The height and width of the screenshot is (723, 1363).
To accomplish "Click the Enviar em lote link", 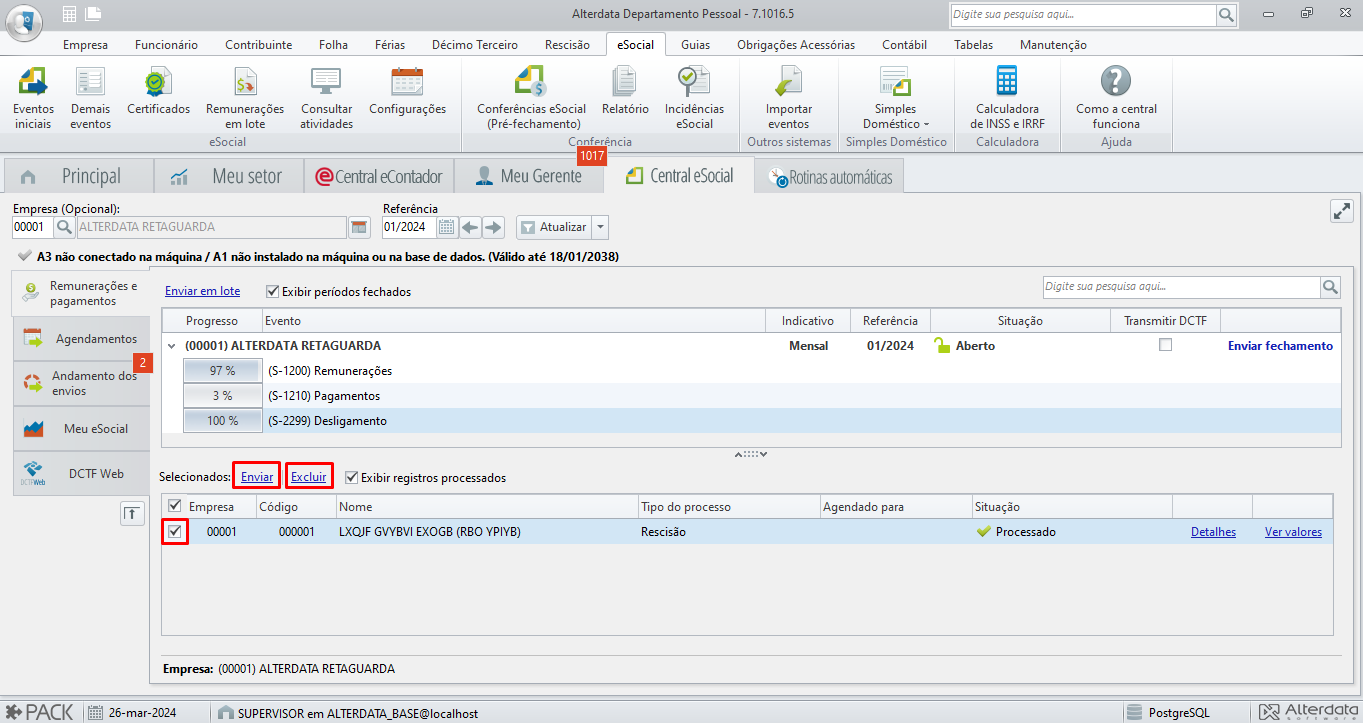I will click(x=202, y=291).
